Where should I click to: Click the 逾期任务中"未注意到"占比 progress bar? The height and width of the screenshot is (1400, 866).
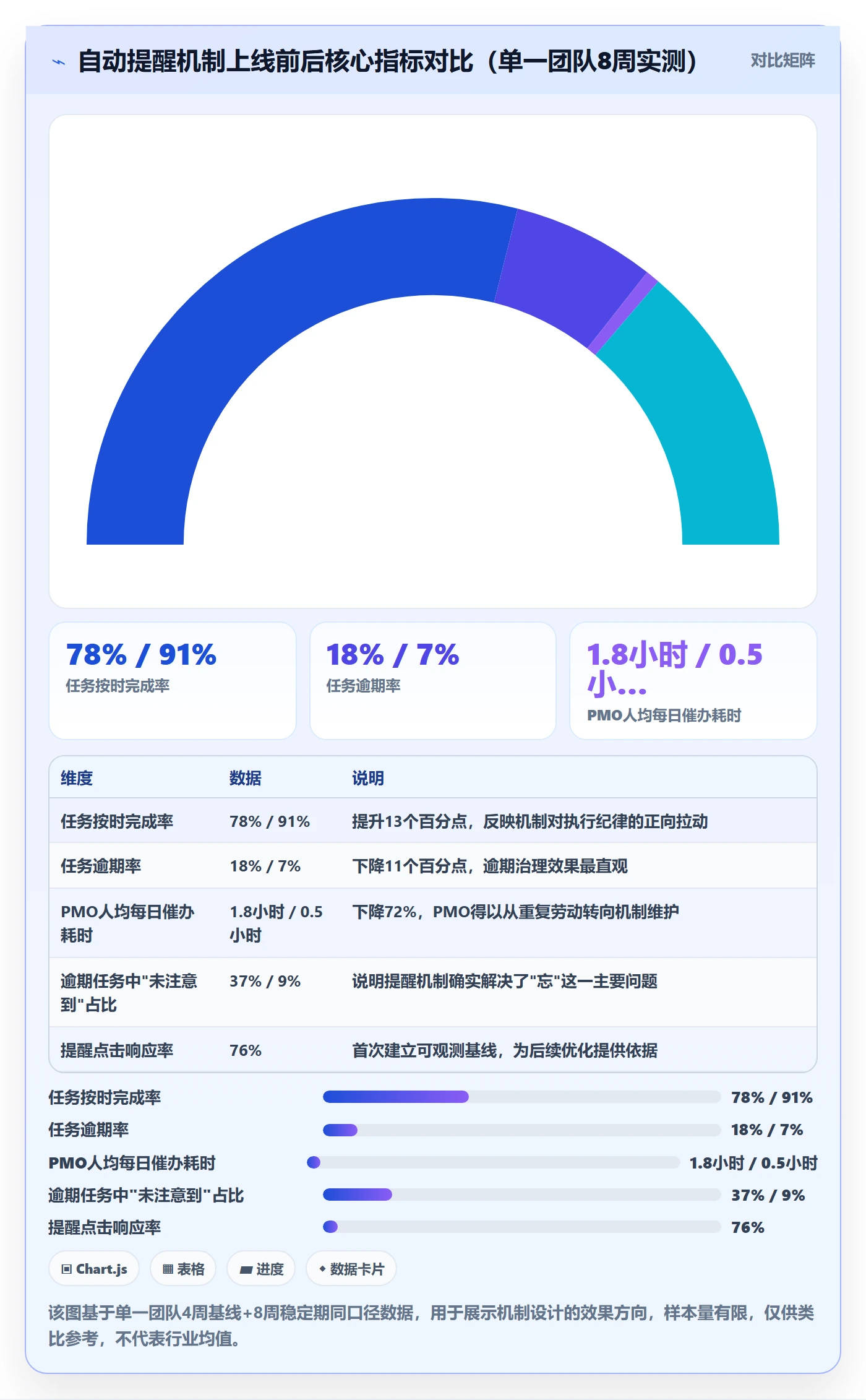(x=521, y=1195)
